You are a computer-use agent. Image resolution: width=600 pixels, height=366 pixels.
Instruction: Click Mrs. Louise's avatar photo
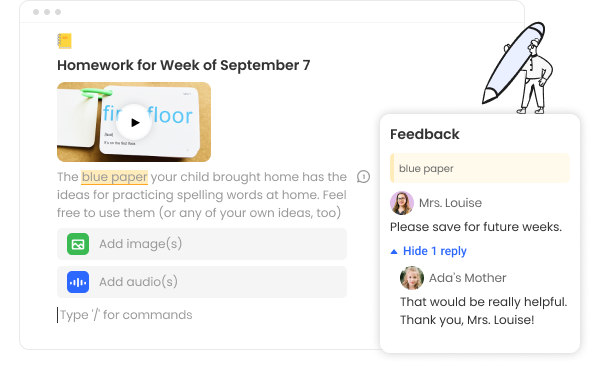point(402,203)
